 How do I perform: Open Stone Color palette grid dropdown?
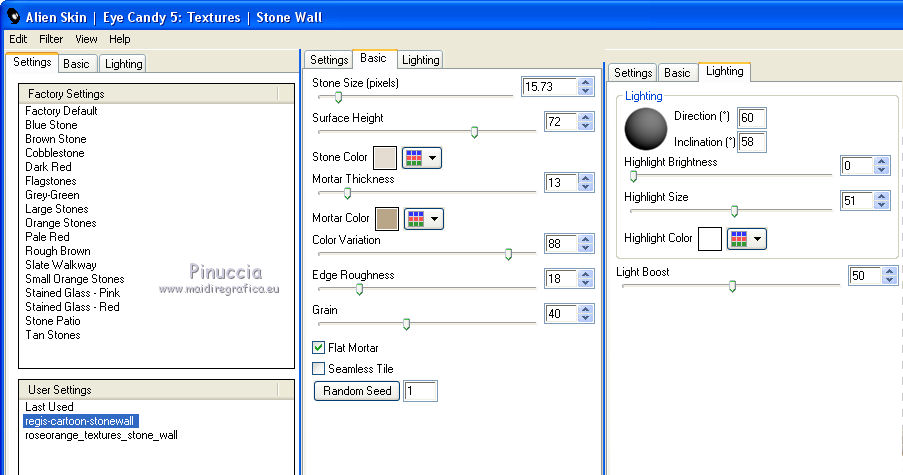tap(422, 158)
